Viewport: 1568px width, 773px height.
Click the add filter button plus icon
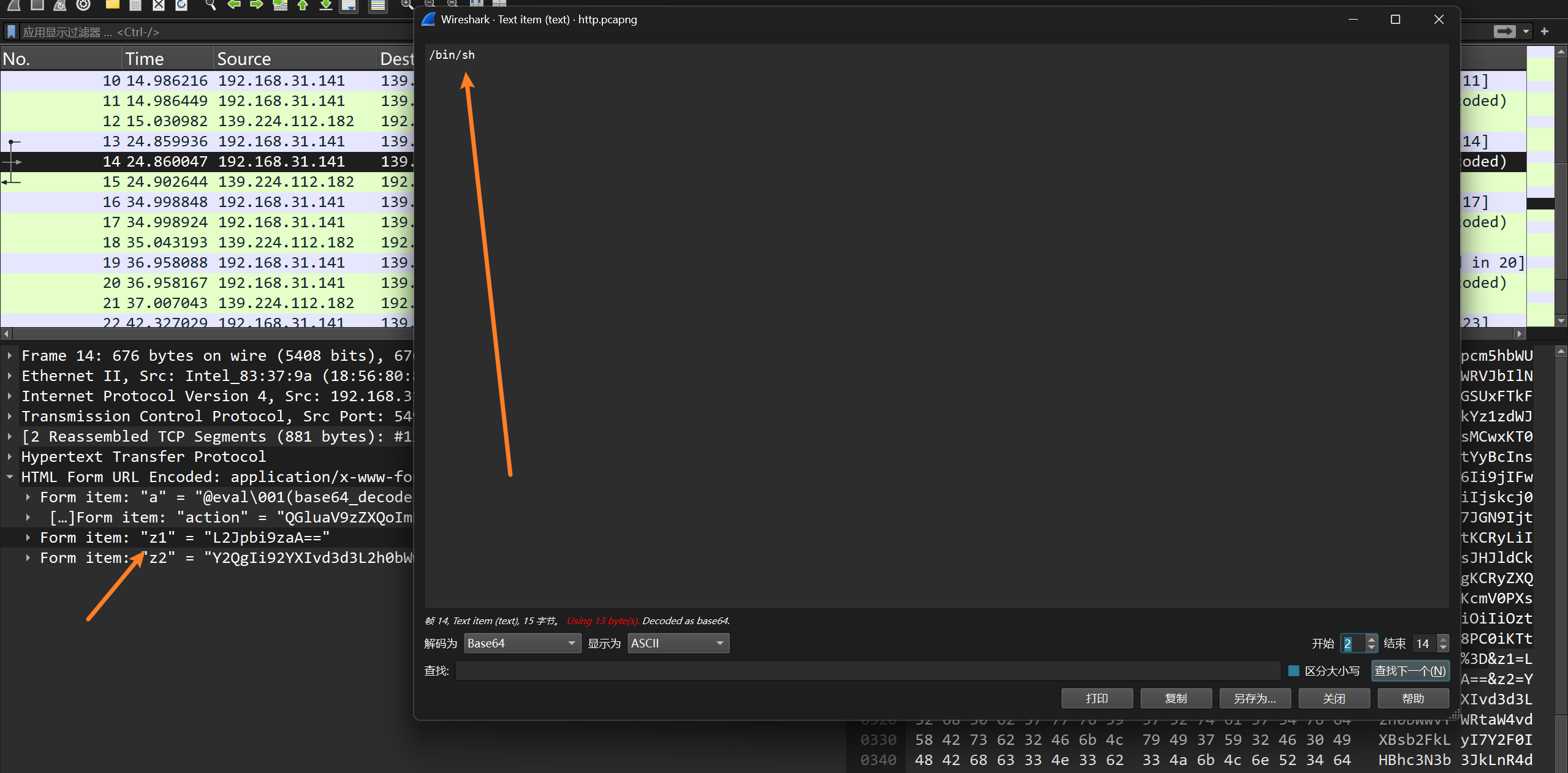coord(1544,31)
